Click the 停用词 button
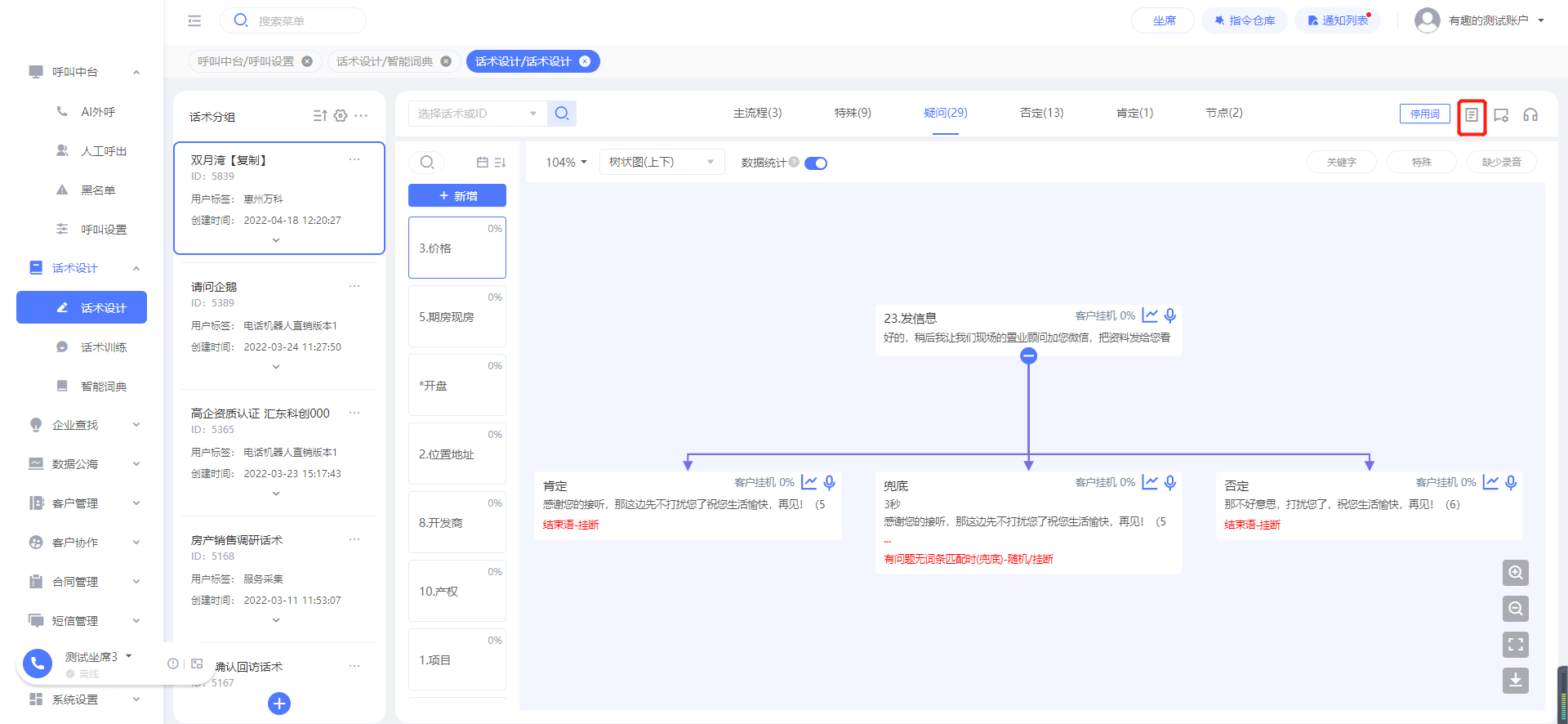 1425,114
